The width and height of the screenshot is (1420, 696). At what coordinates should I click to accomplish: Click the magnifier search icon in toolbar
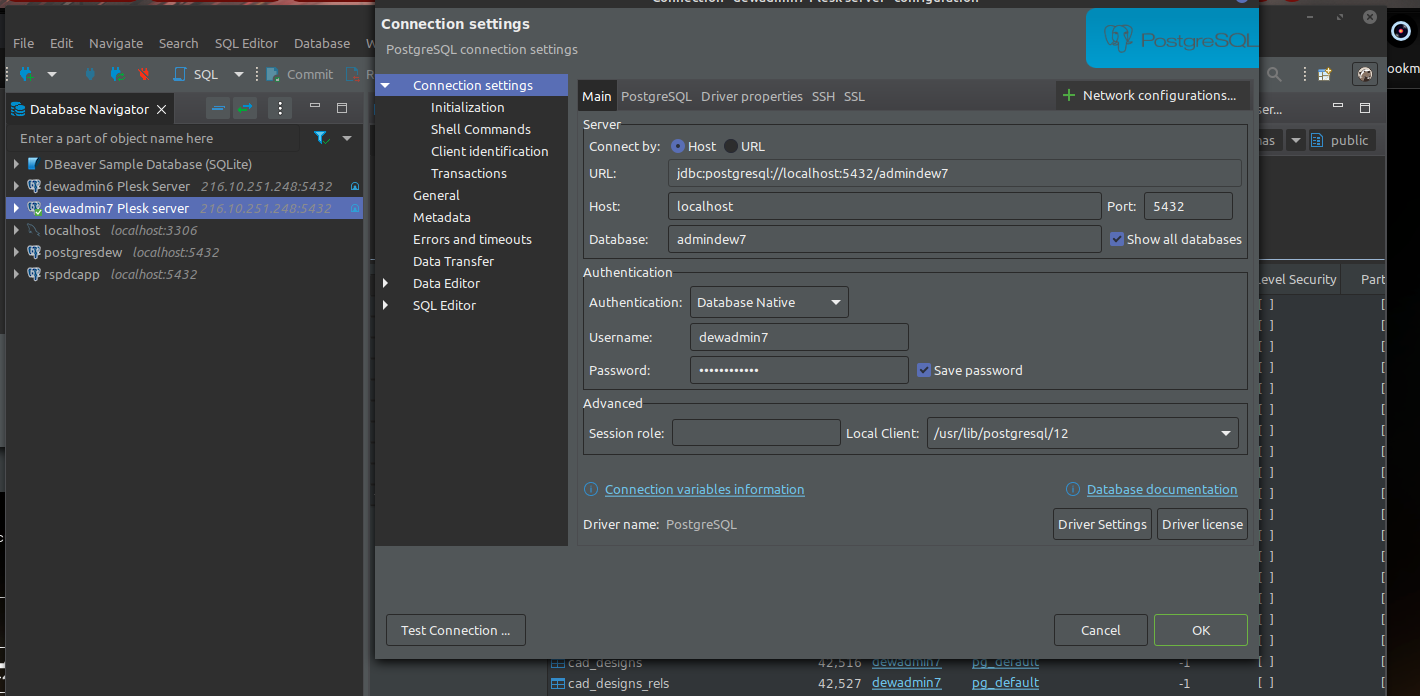click(x=1274, y=74)
